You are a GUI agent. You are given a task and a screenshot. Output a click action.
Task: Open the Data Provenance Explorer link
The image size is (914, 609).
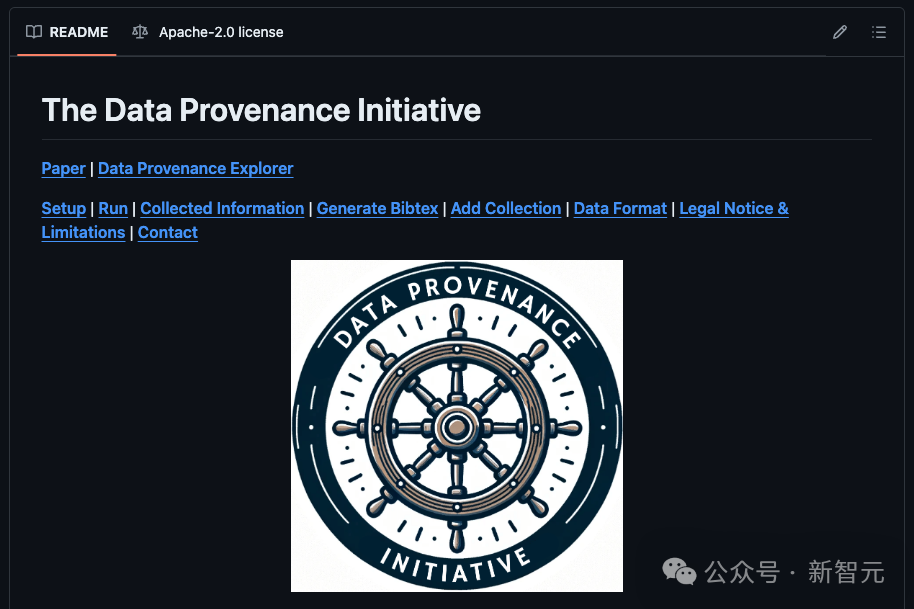tap(196, 168)
